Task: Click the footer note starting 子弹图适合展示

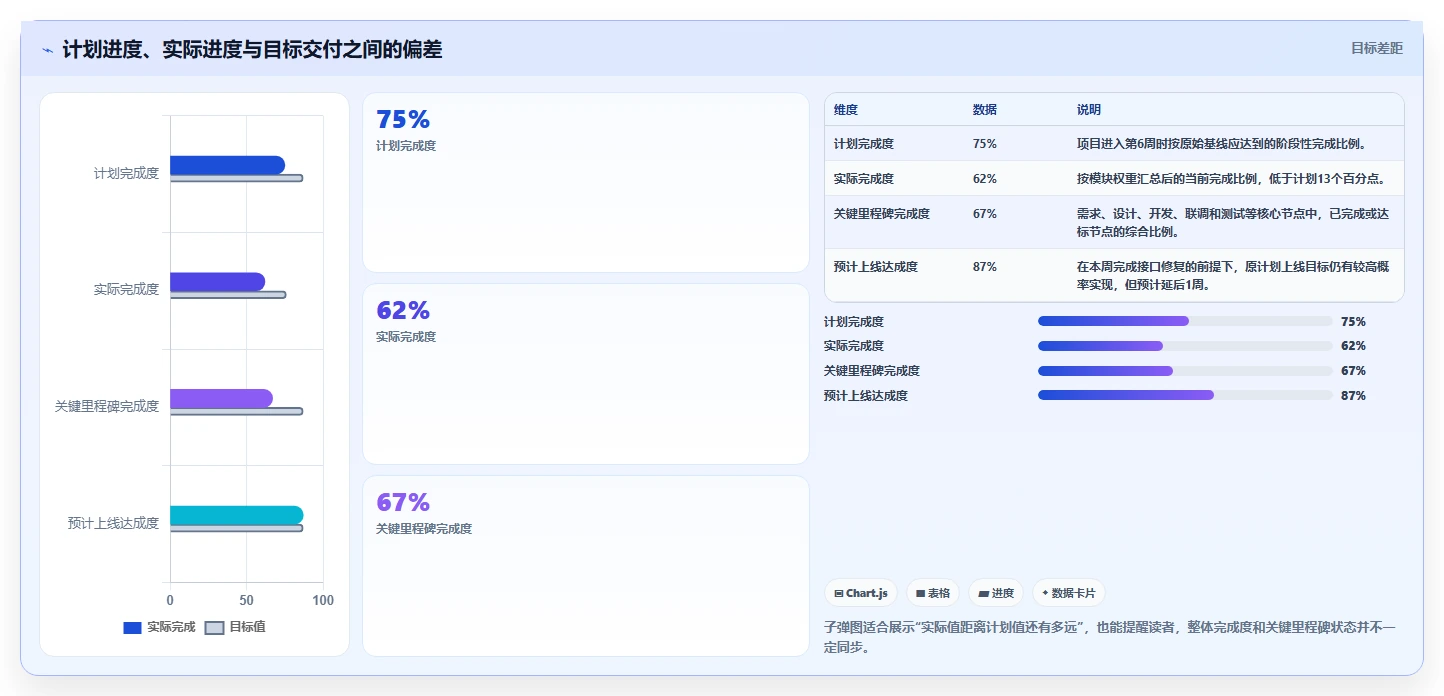Action: [1109, 637]
